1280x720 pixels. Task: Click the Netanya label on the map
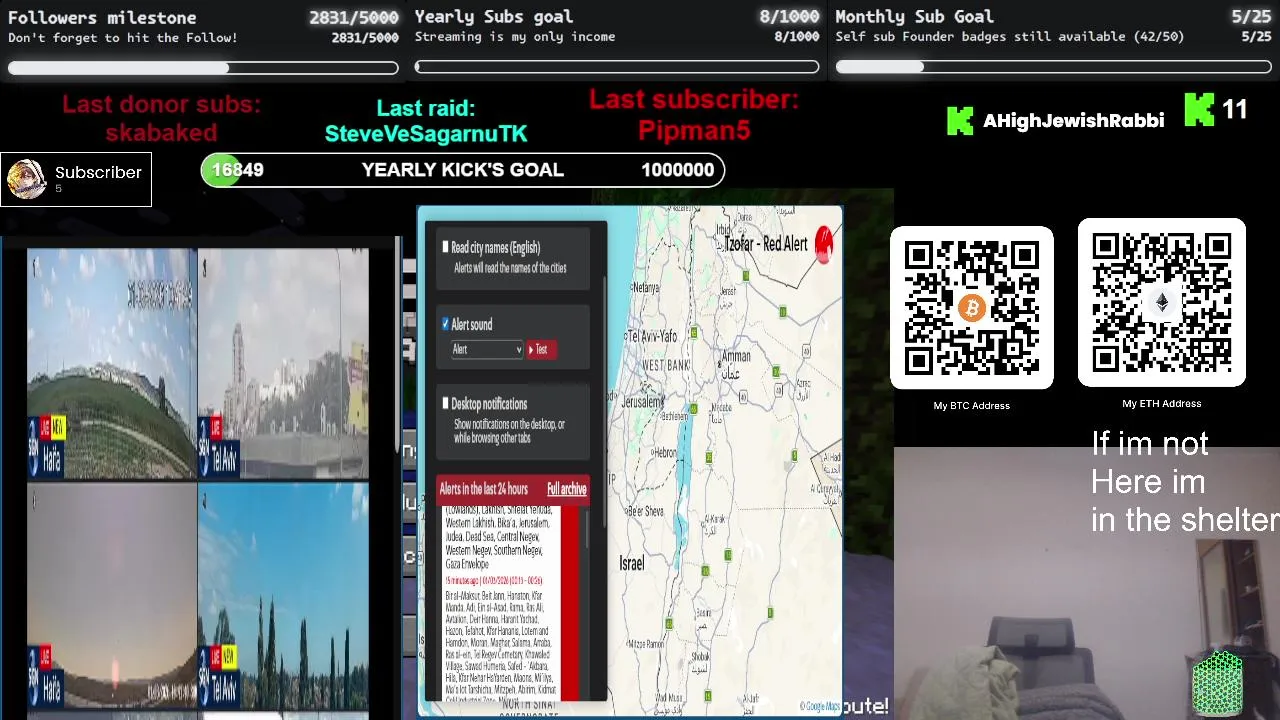click(646, 287)
